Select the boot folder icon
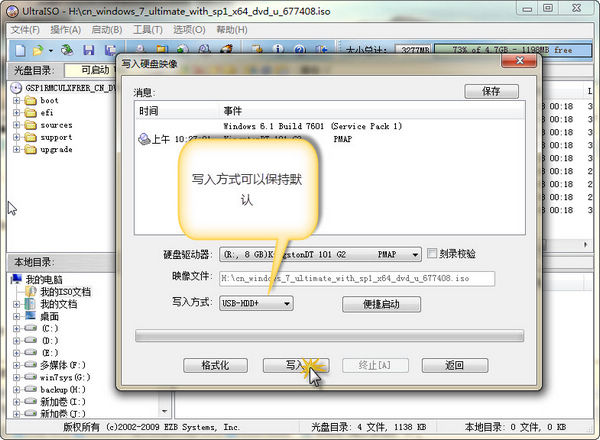This screenshot has width=600, height=440. click(30, 101)
